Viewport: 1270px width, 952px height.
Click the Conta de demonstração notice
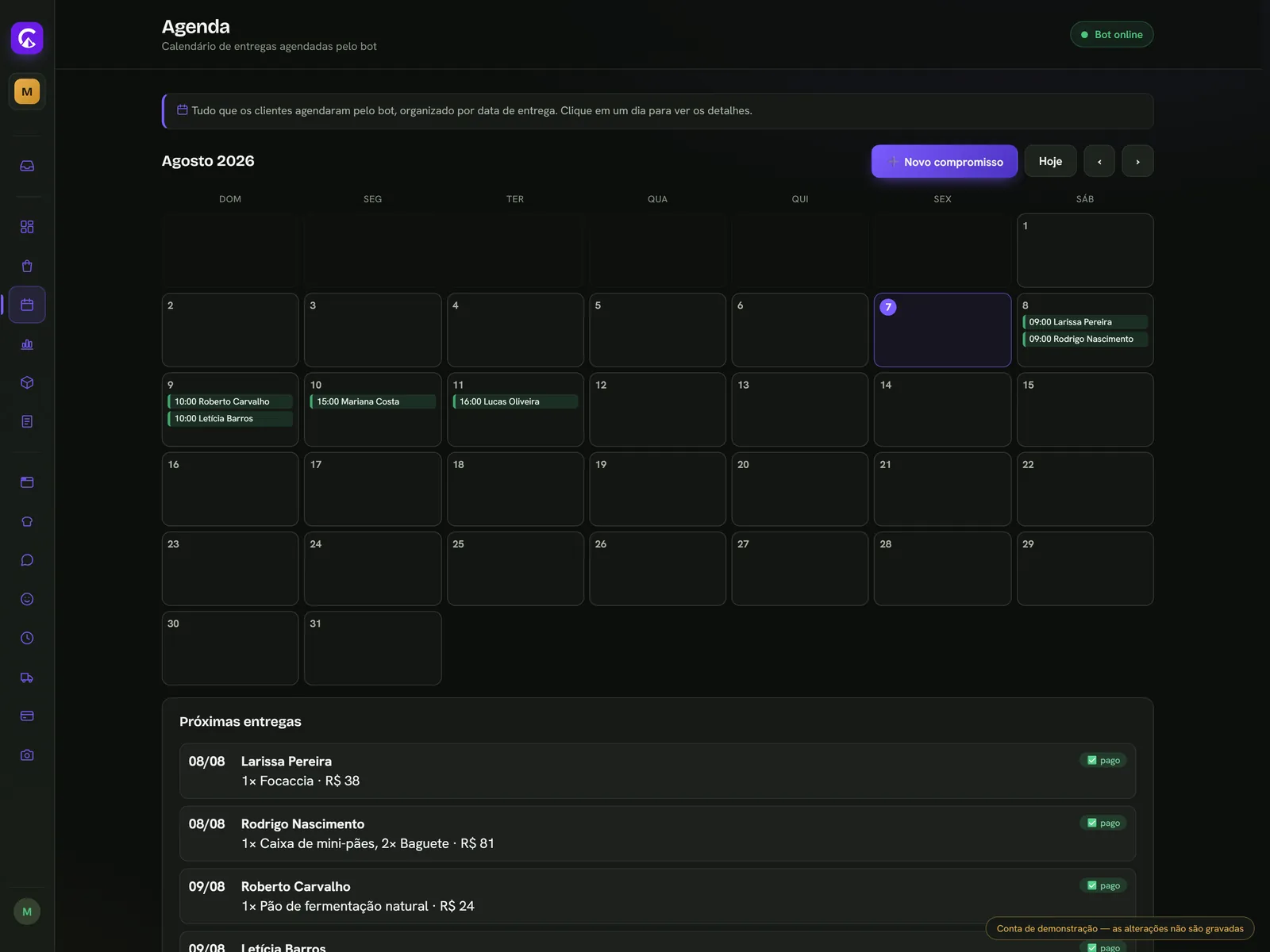[1120, 928]
